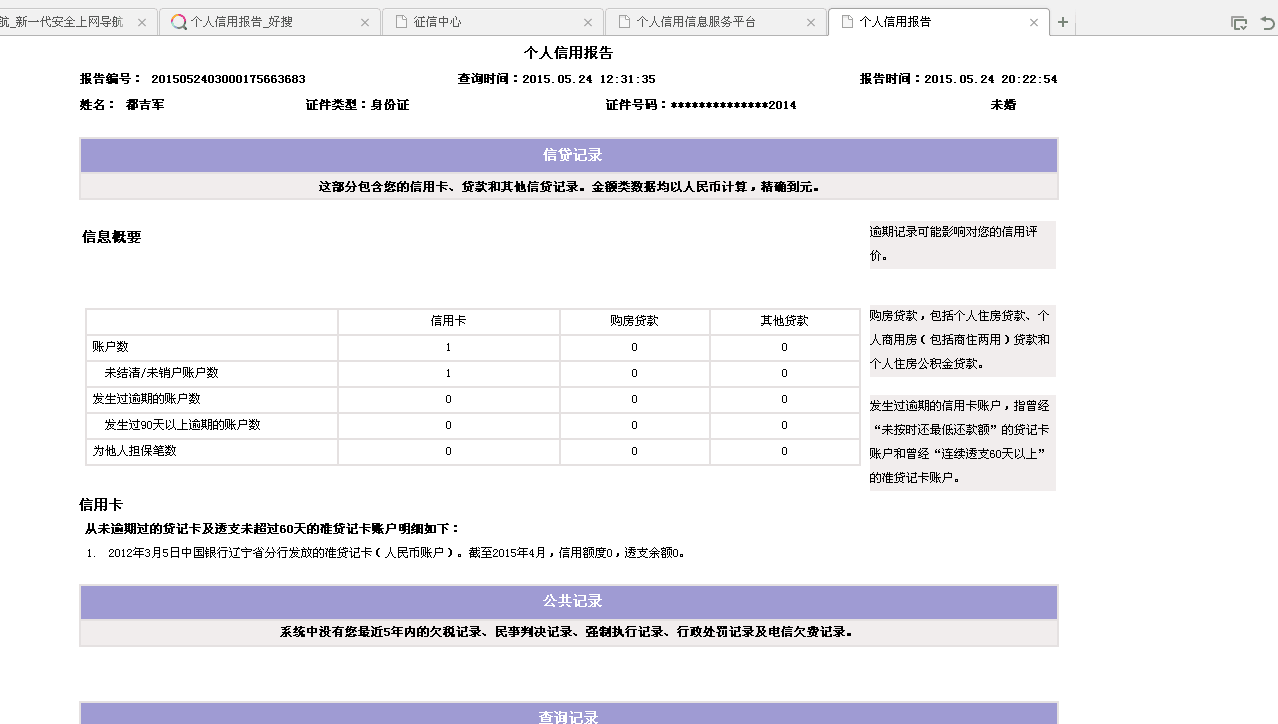Click the 信用卡 column header in the table

[x=448, y=321]
